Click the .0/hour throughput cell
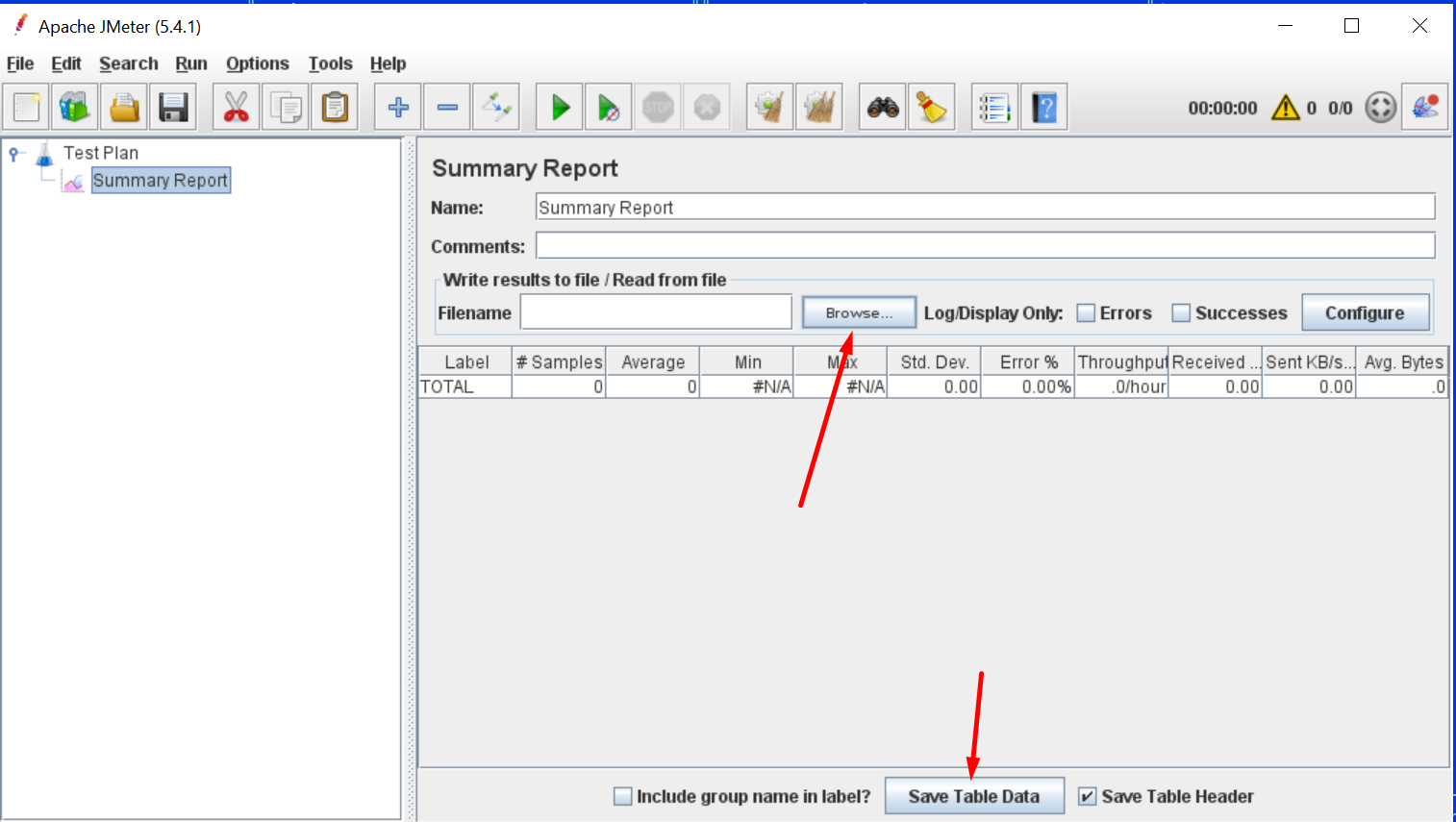Viewport: 1456px width, 822px height. click(1122, 386)
